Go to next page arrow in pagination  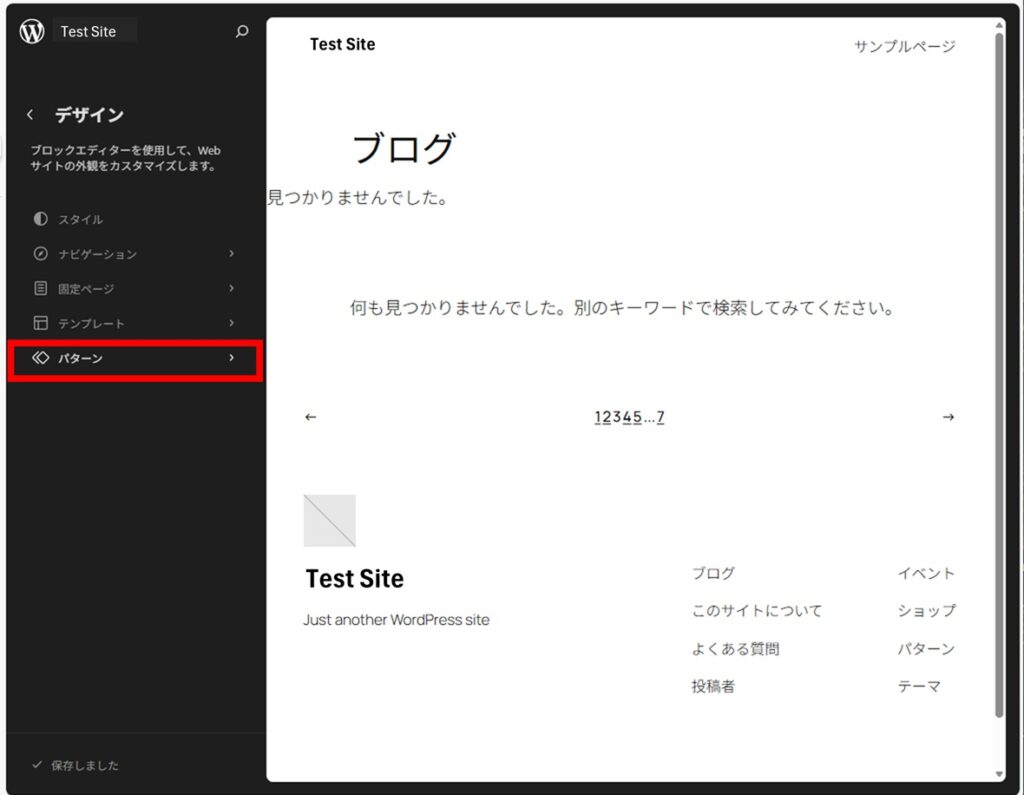point(948,417)
